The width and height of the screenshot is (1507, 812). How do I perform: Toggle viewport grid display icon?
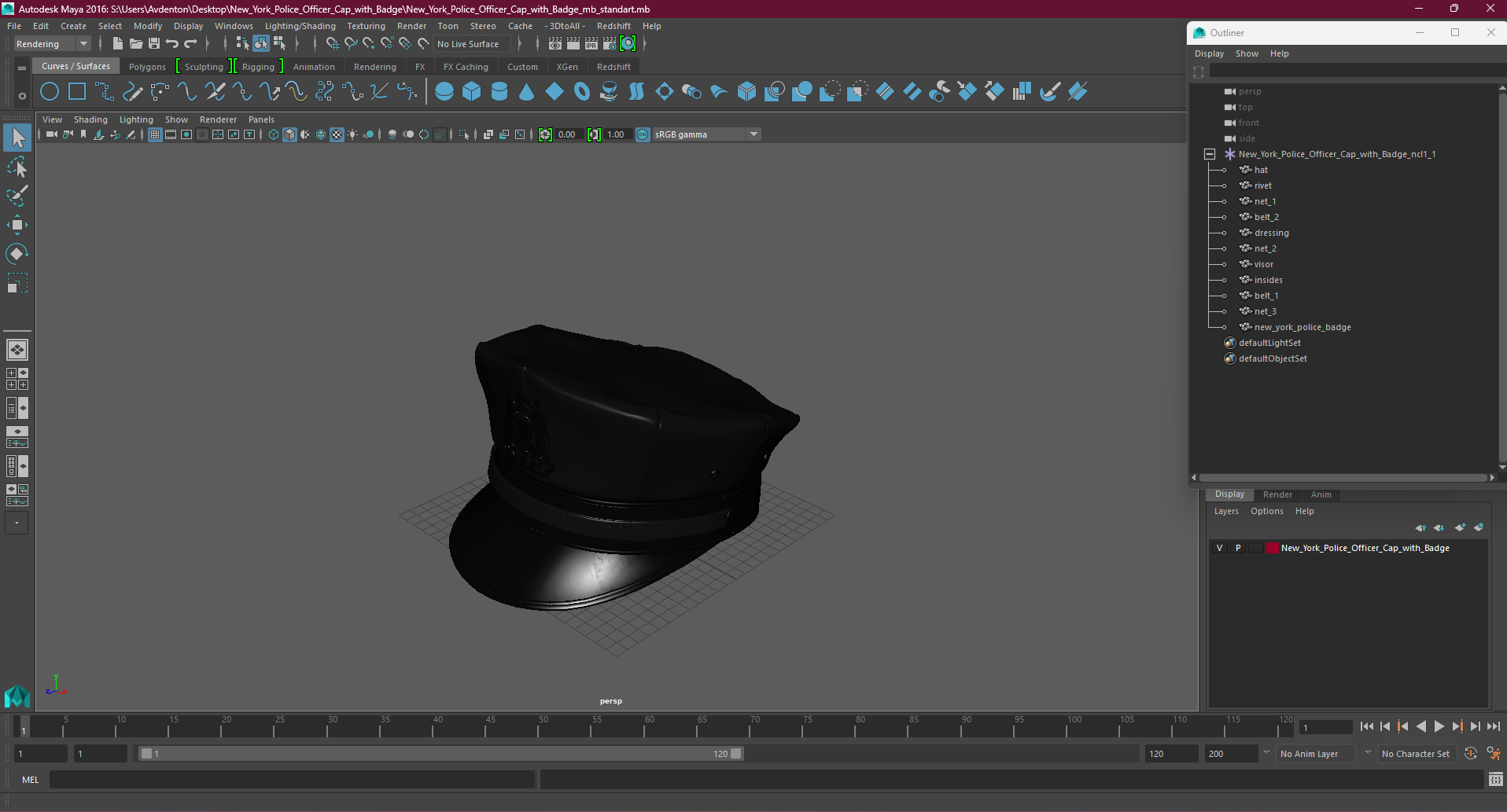point(155,134)
